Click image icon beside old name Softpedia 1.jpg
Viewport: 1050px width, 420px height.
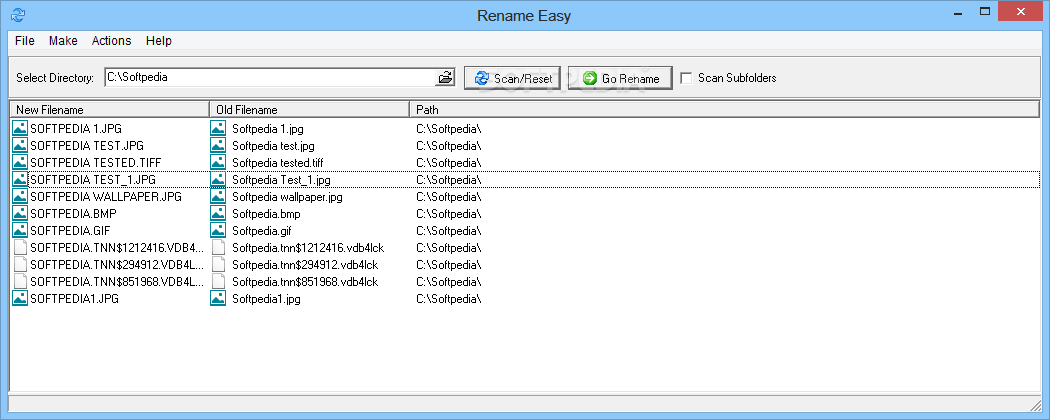(218, 128)
